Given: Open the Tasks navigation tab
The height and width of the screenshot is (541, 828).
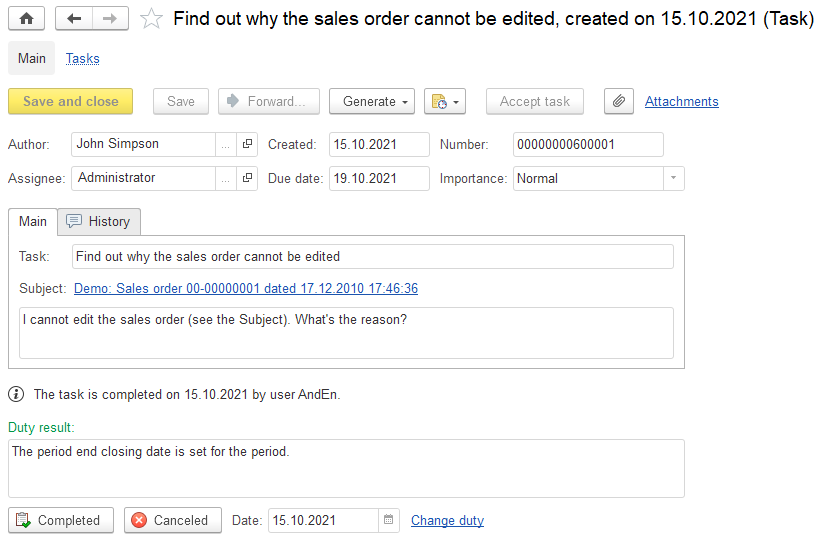Looking at the screenshot, I should (82, 58).
